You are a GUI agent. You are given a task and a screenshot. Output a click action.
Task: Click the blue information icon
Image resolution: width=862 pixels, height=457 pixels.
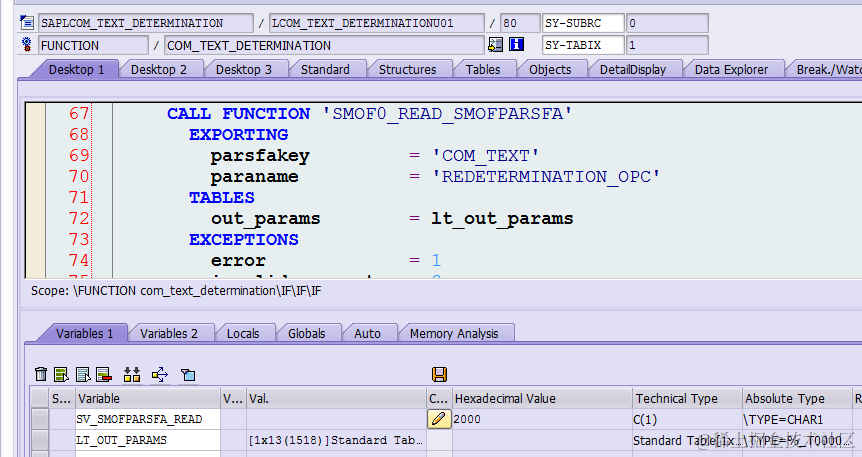pyautogui.click(x=516, y=45)
